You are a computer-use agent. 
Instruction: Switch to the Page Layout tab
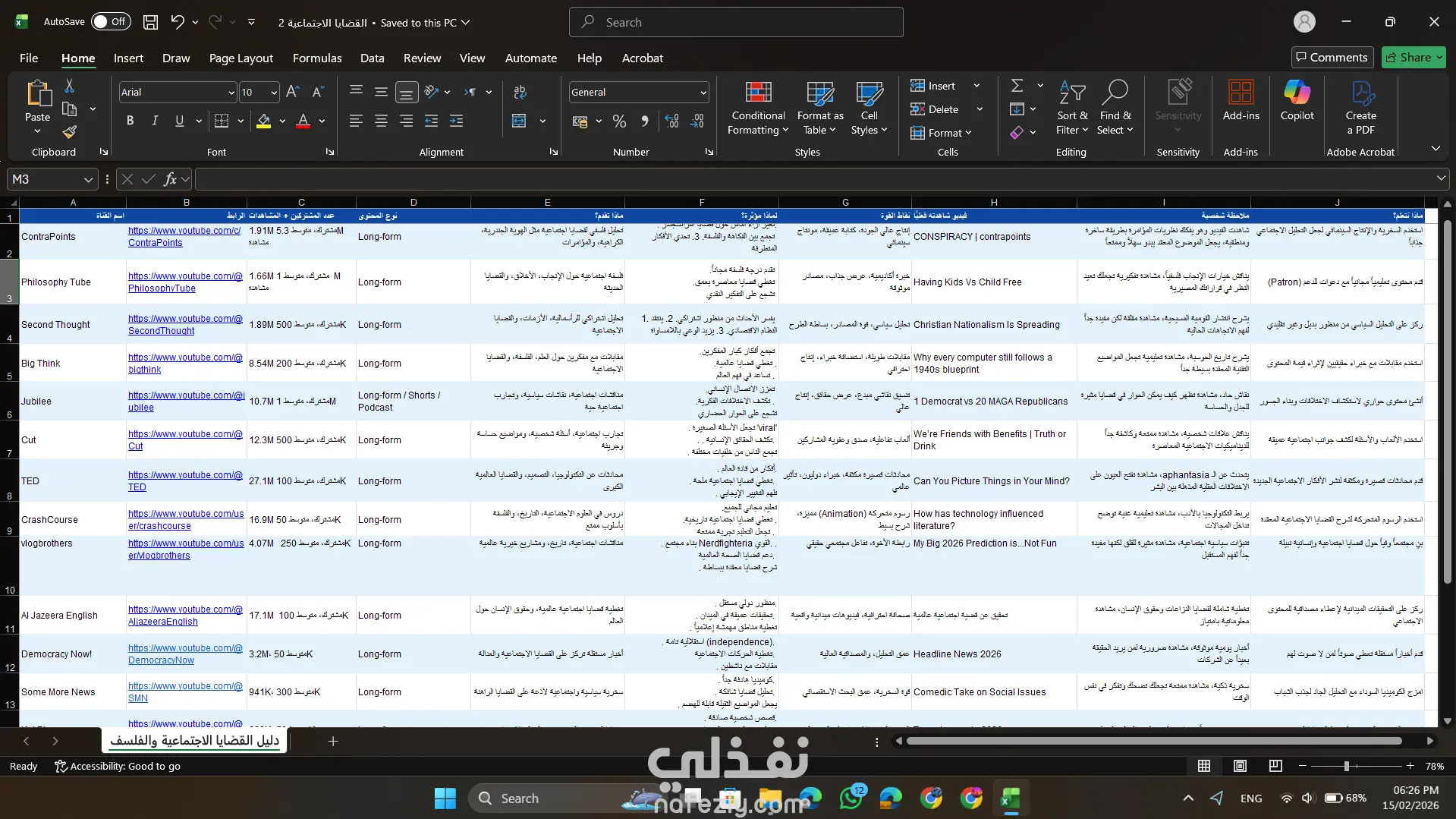241,58
